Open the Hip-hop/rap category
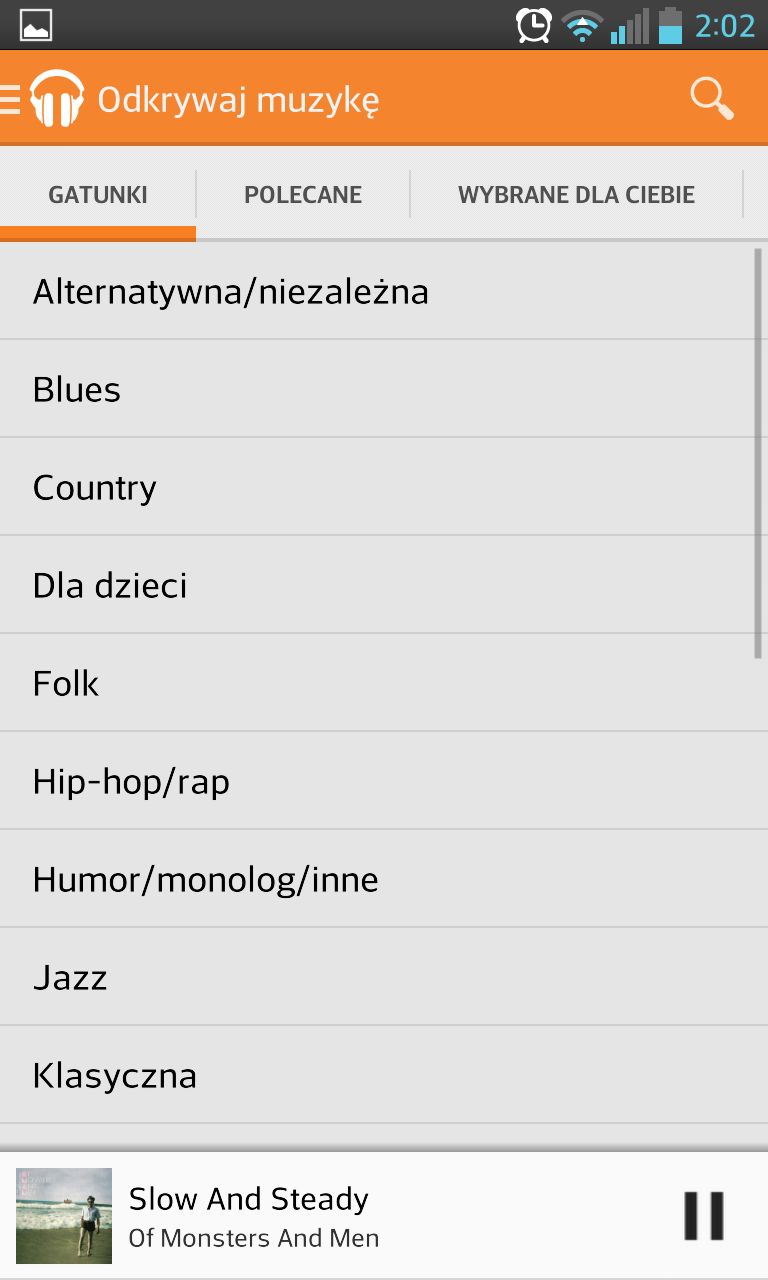 131,781
